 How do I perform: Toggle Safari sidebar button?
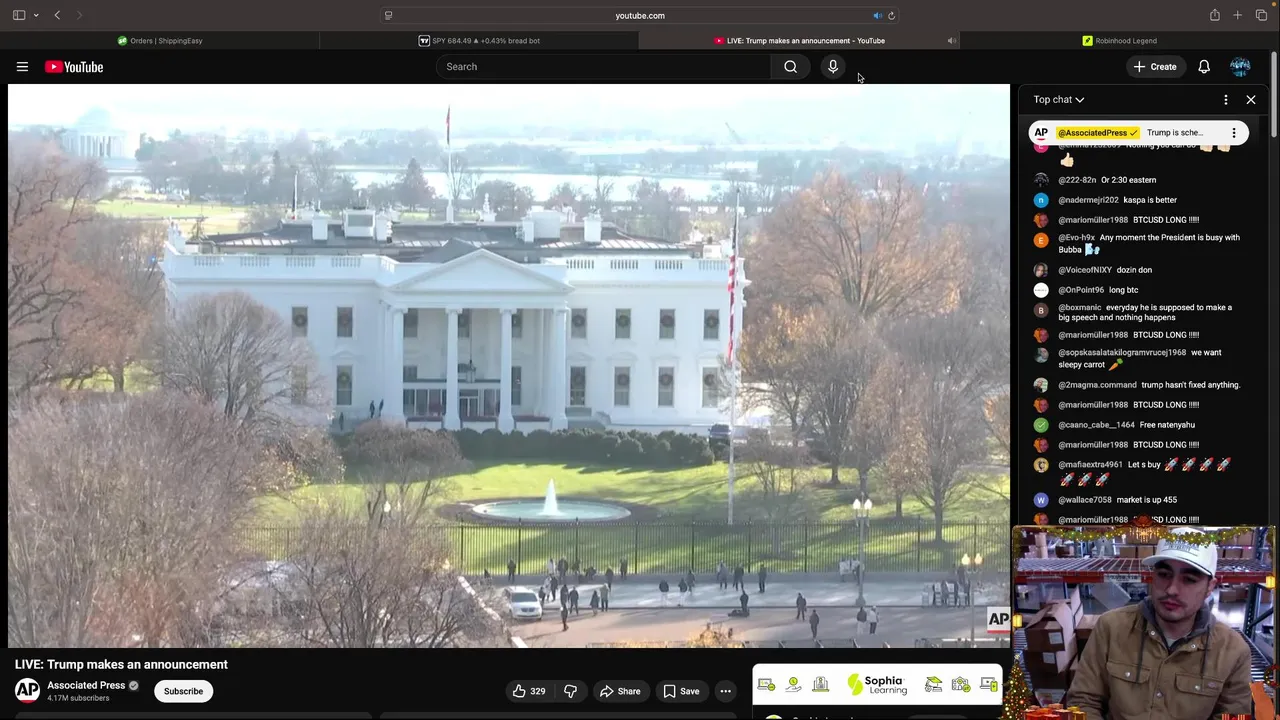(19, 15)
